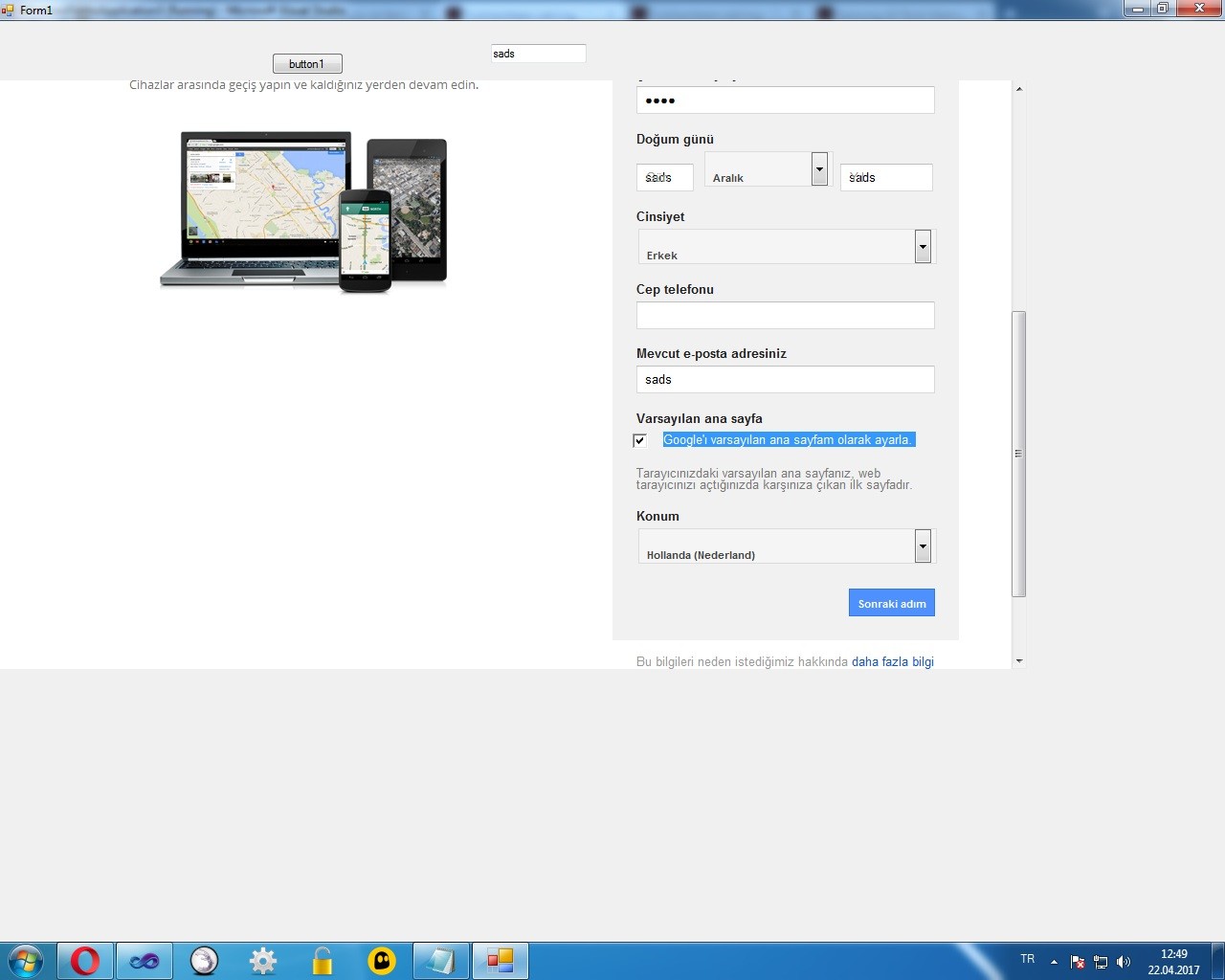This screenshot has width=1225, height=980.
Task: Click the vertical scrollbar thumb
Action: 1019,454
